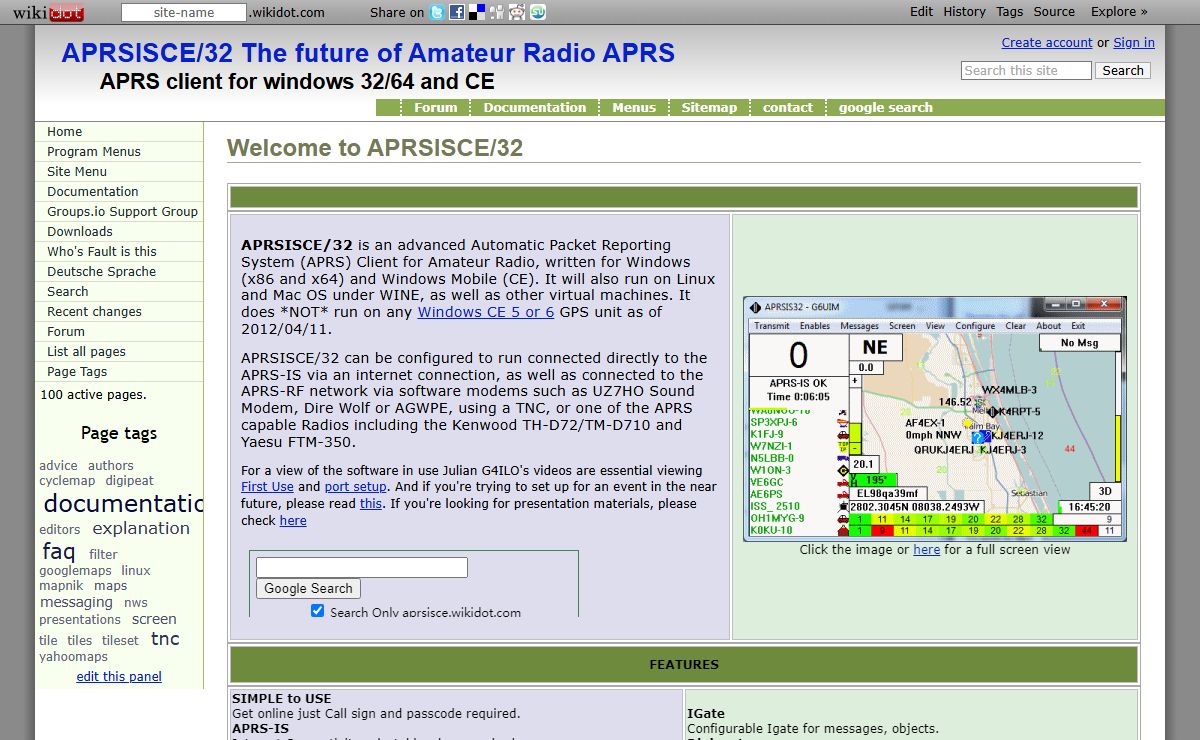Open the APRSIS32 screenshot thumbnail
Screen dimensions: 1200x740
[x=935, y=419]
